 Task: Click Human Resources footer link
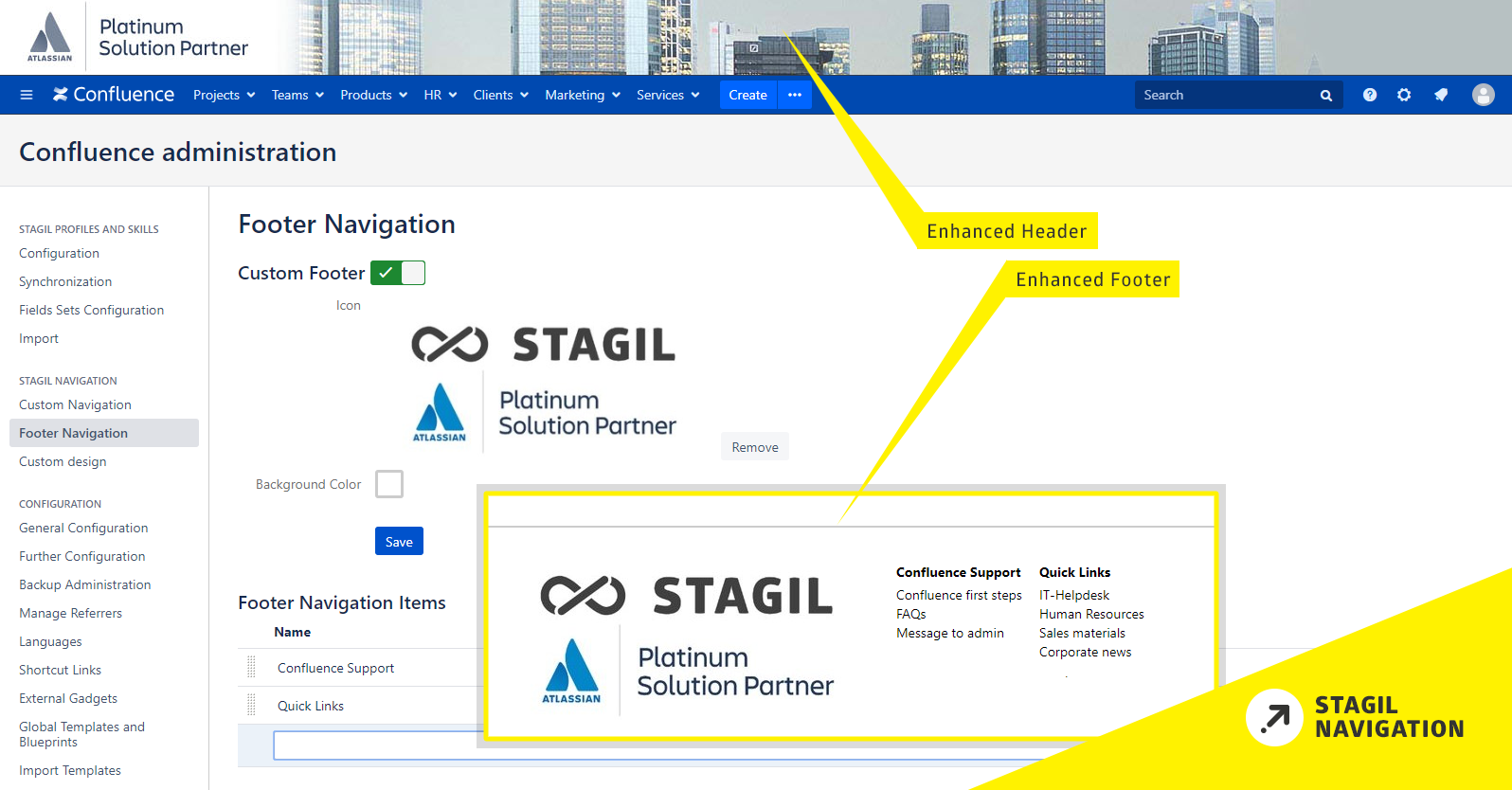pos(1091,614)
